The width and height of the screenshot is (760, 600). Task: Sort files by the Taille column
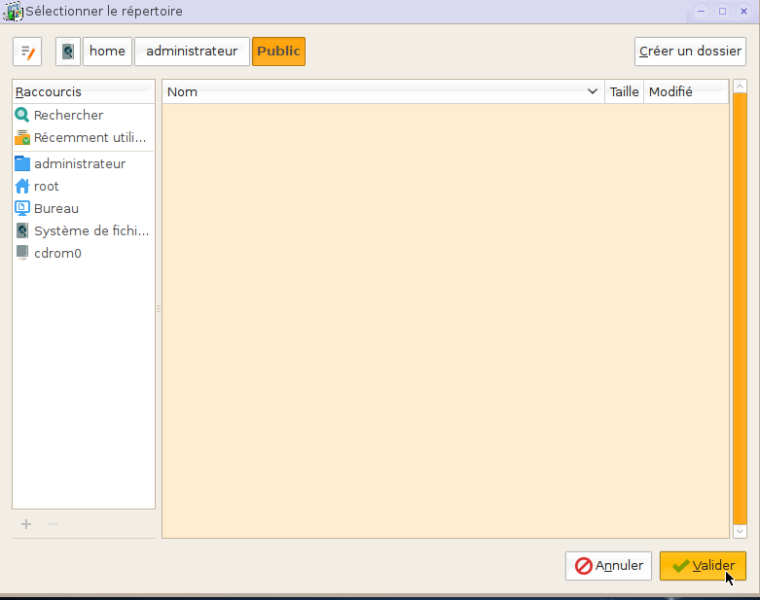(x=624, y=92)
